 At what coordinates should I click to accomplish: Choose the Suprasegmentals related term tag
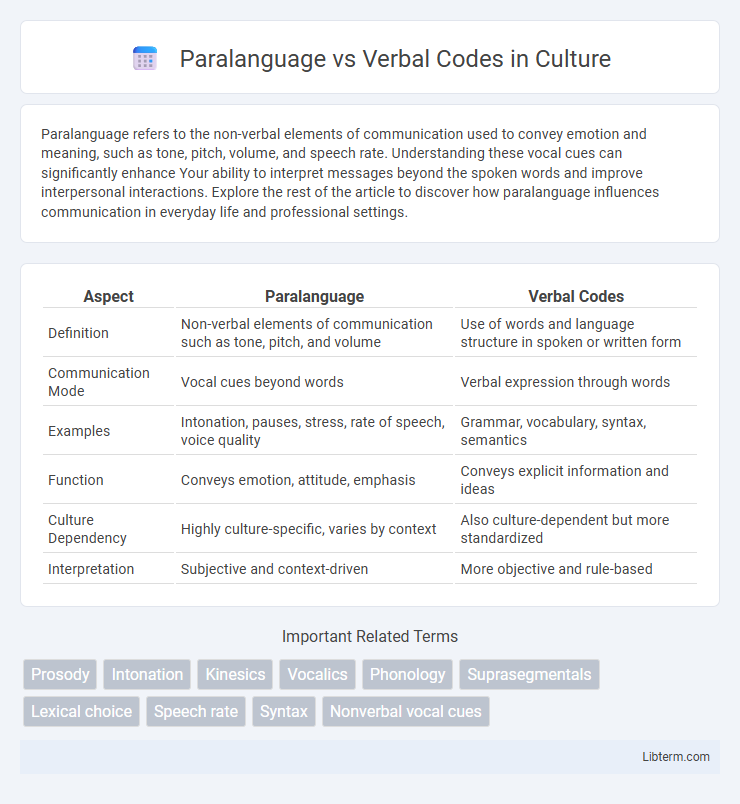click(x=529, y=674)
